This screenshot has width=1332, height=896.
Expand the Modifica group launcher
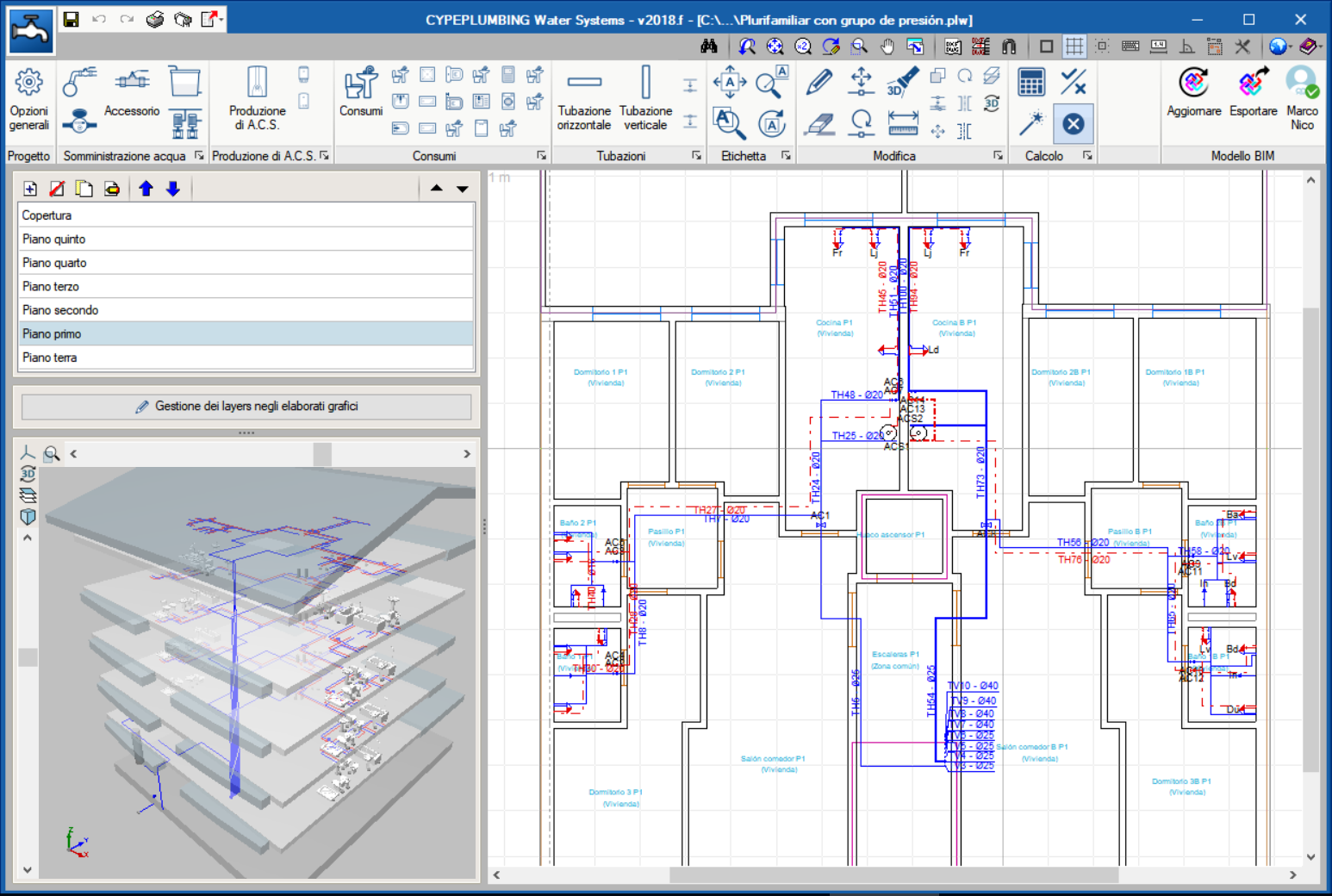coord(998,156)
